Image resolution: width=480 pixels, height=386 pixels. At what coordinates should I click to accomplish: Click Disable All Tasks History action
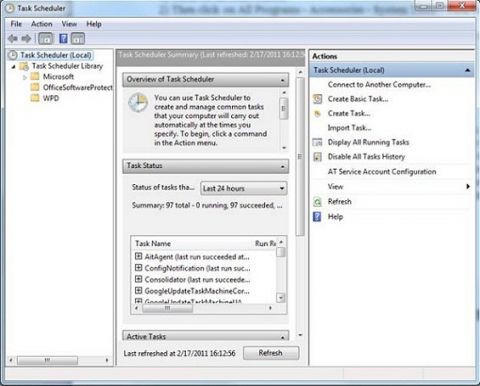pos(366,157)
